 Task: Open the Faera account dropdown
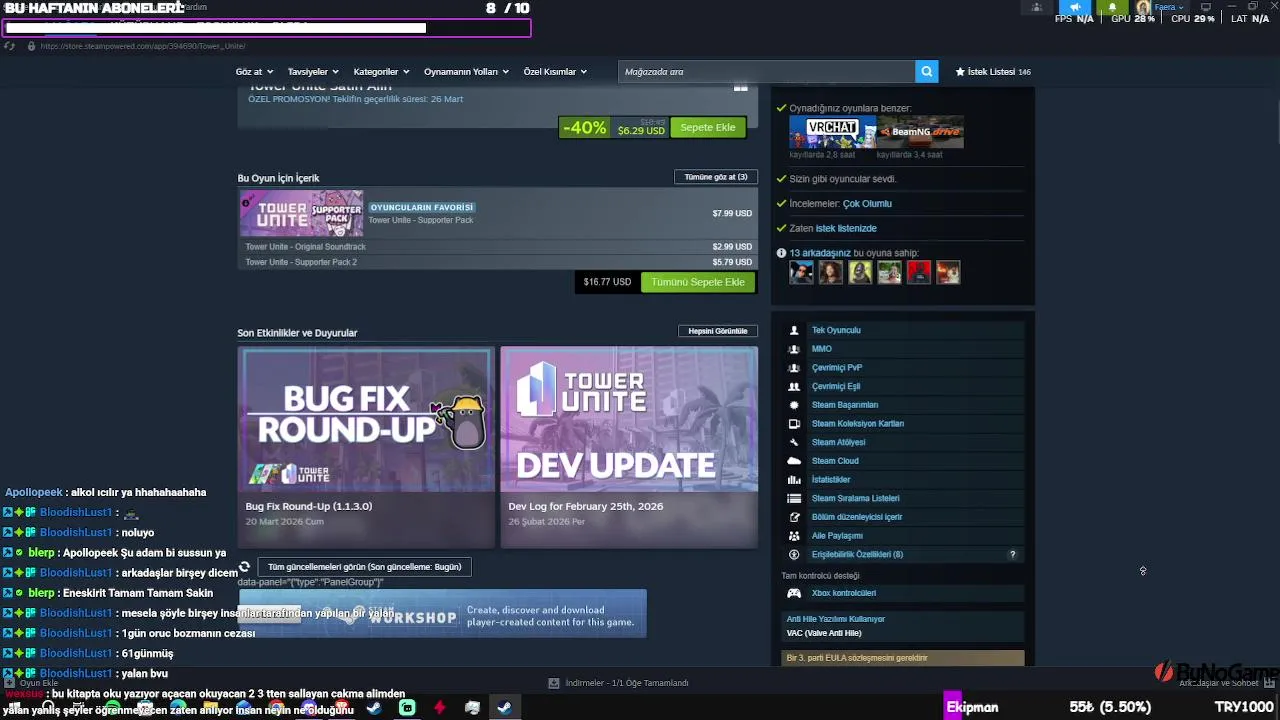pos(1169,7)
